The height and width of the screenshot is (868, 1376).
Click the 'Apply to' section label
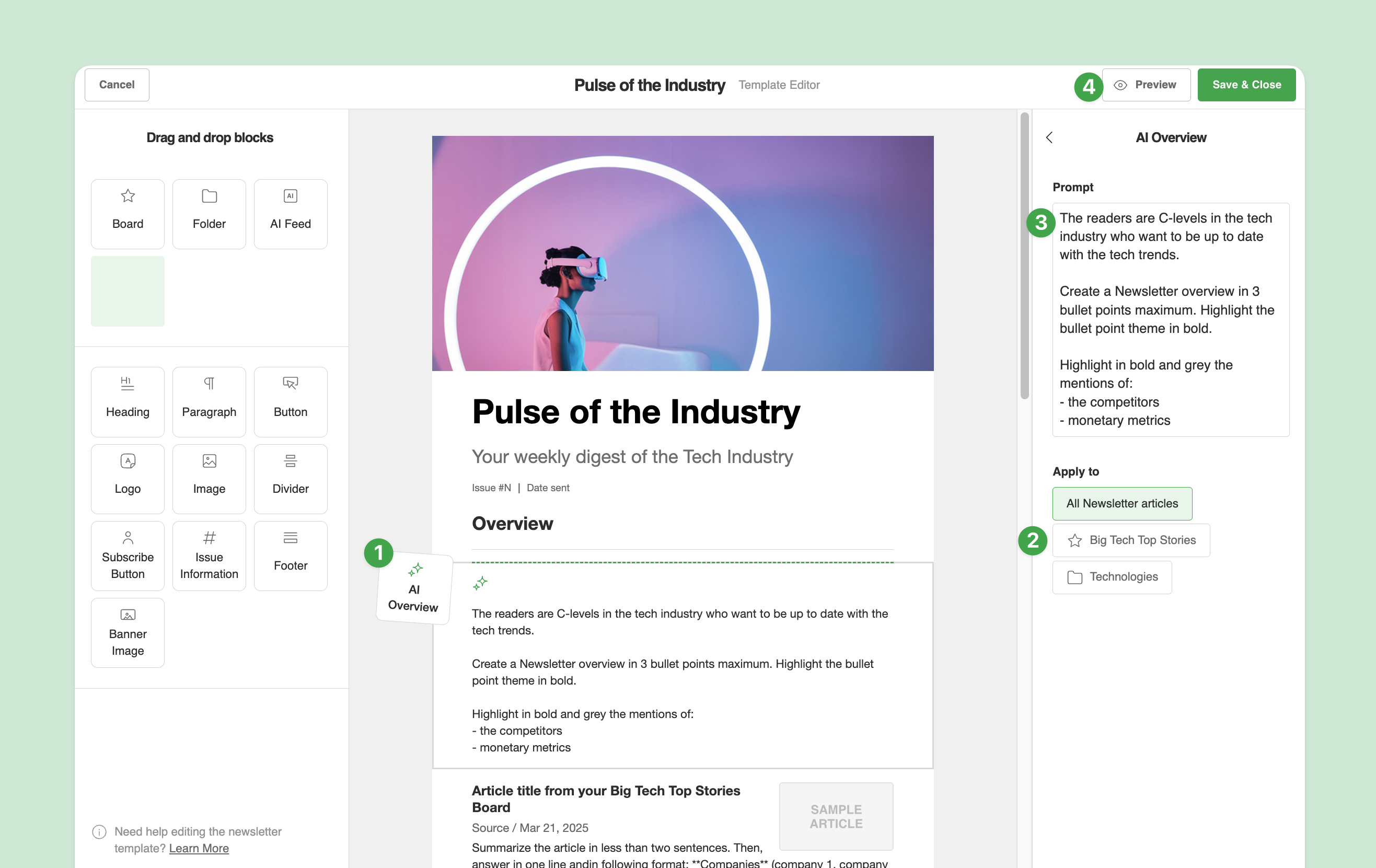click(x=1076, y=471)
